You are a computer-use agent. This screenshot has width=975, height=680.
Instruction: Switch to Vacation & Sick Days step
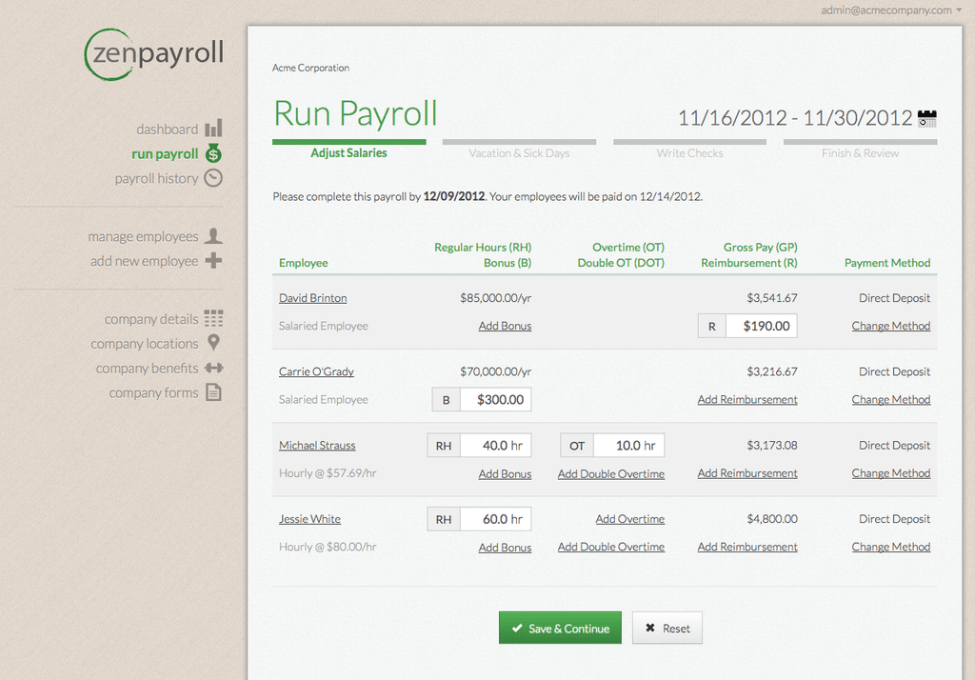519,152
